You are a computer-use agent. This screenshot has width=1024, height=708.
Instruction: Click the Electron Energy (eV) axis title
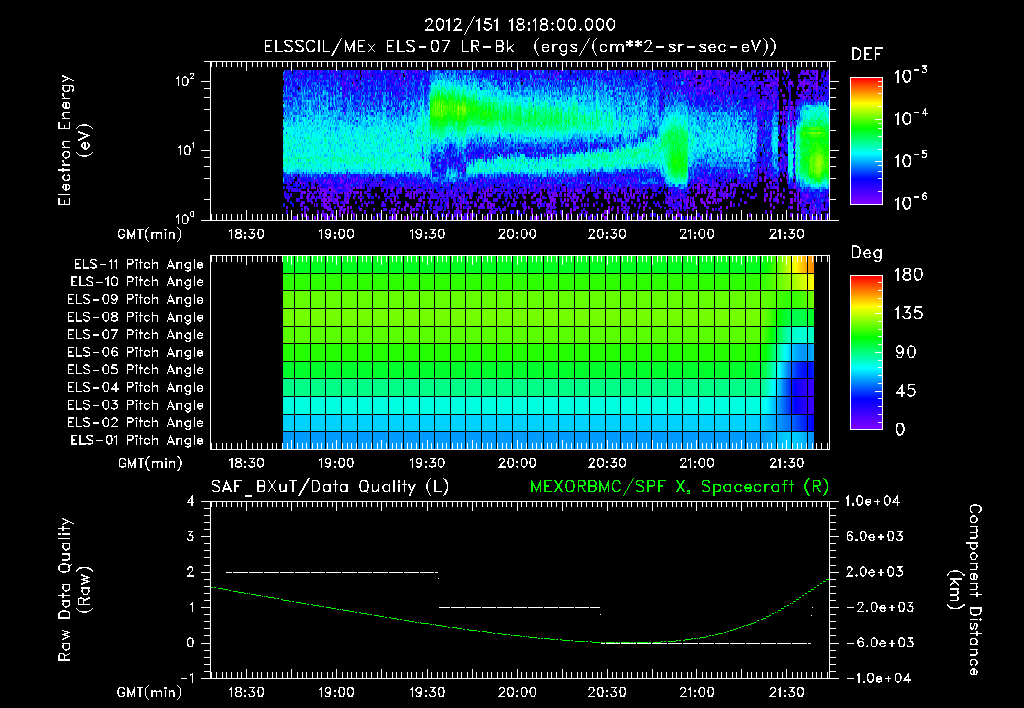(x=74, y=140)
